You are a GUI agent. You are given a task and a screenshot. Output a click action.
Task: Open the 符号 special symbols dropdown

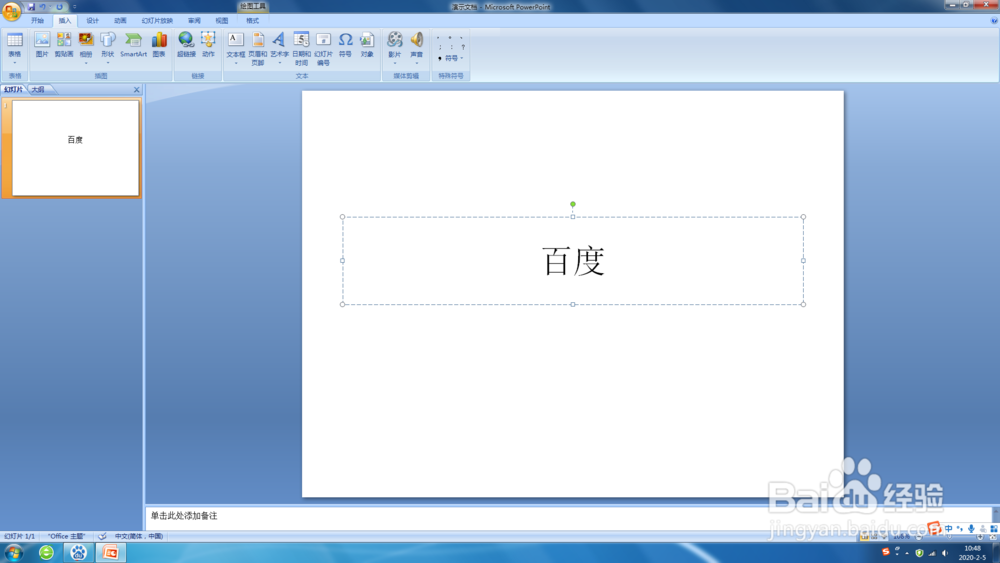[453, 58]
